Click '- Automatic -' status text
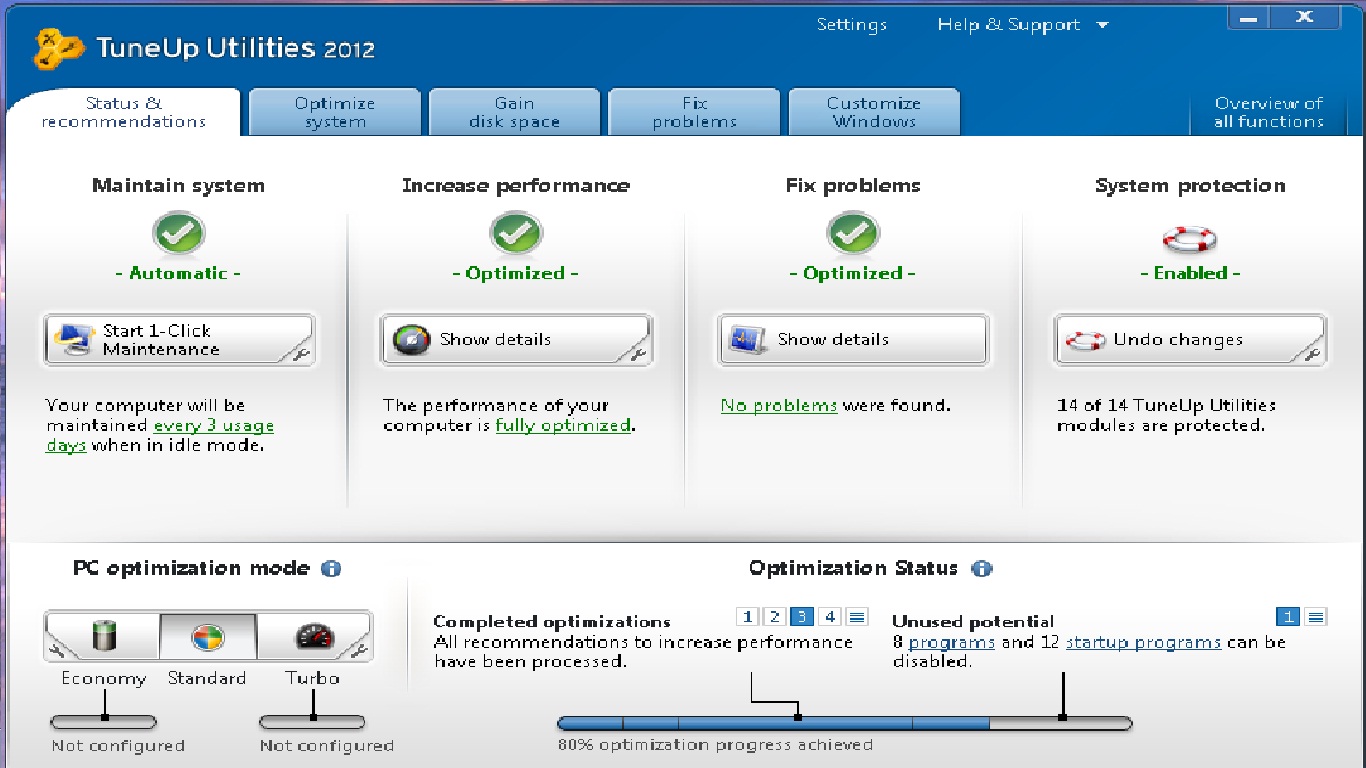The width and height of the screenshot is (1366, 768). (179, 274)
